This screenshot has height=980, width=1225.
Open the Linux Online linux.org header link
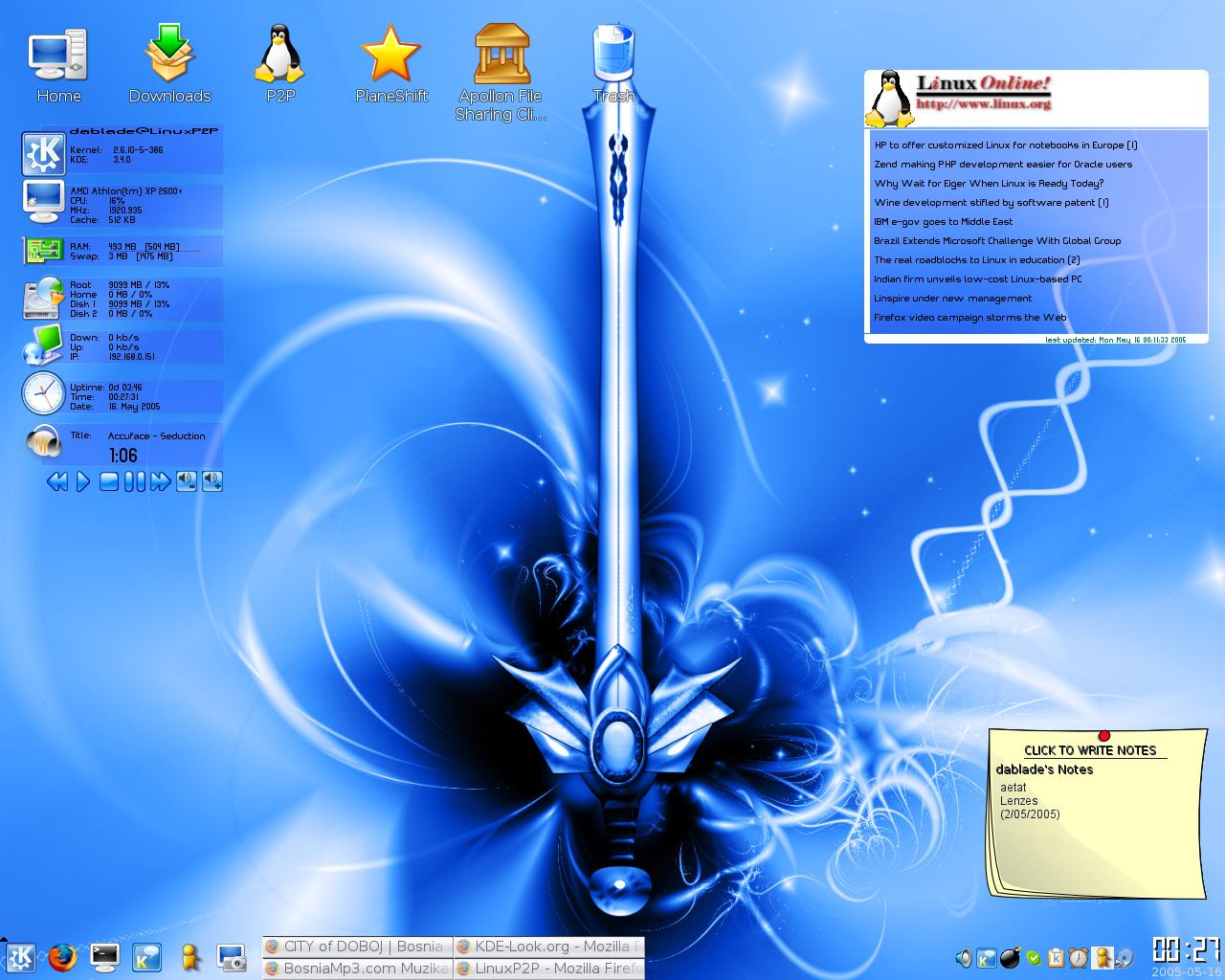(x=983, y=93)
